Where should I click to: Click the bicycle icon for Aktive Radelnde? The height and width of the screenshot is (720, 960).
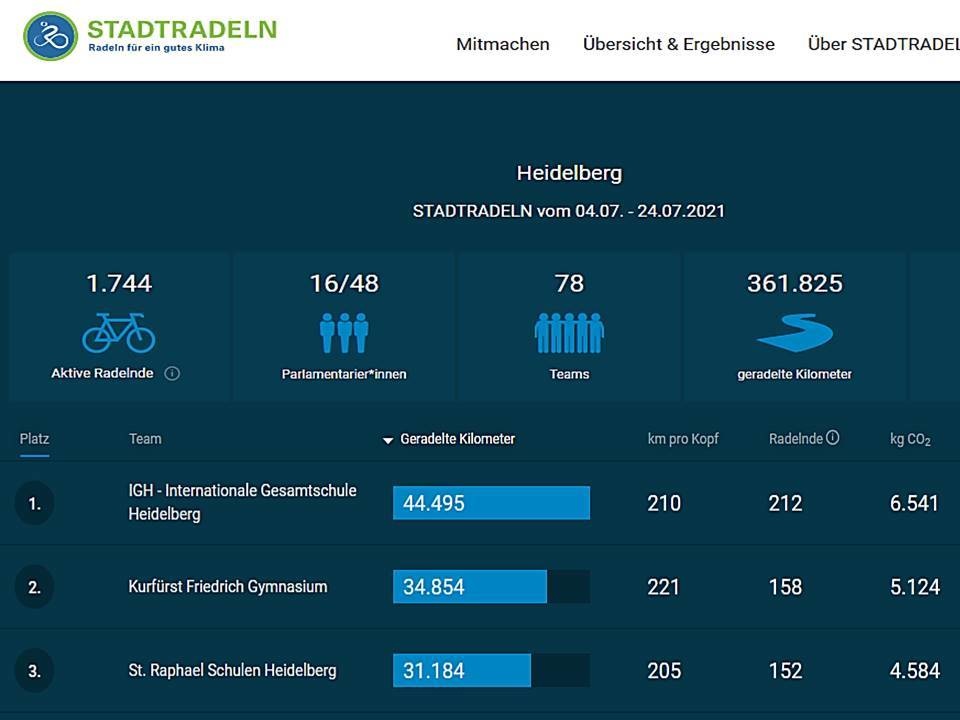click(119, 332)
